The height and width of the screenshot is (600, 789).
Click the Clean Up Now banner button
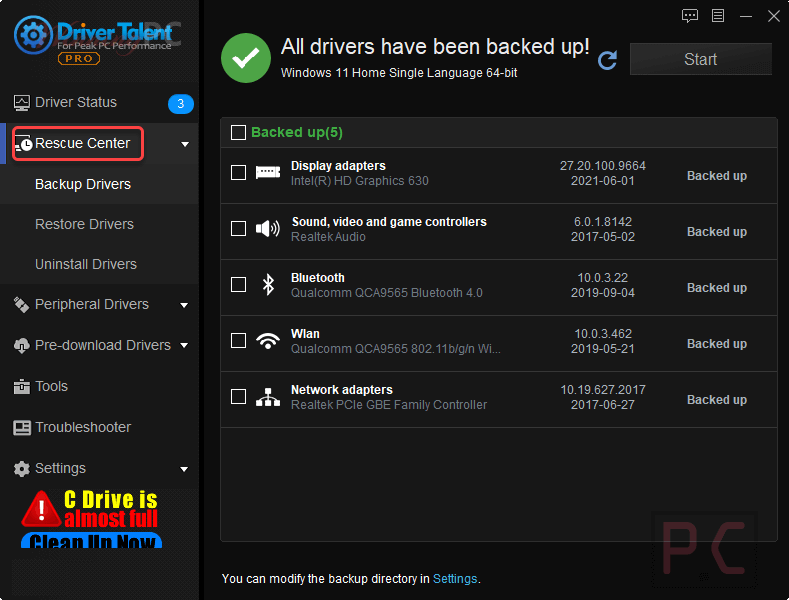click(92, 541)
